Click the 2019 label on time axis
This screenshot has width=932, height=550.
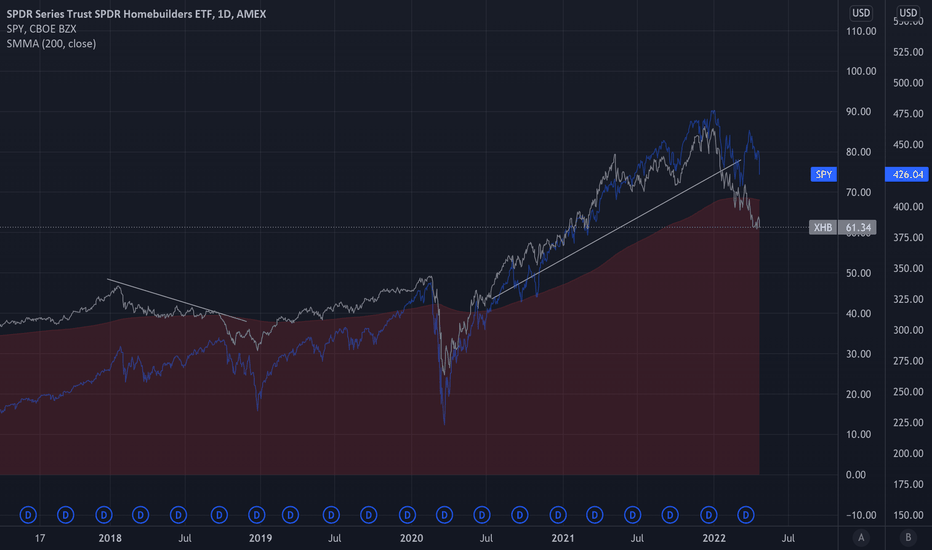[260, 538]
